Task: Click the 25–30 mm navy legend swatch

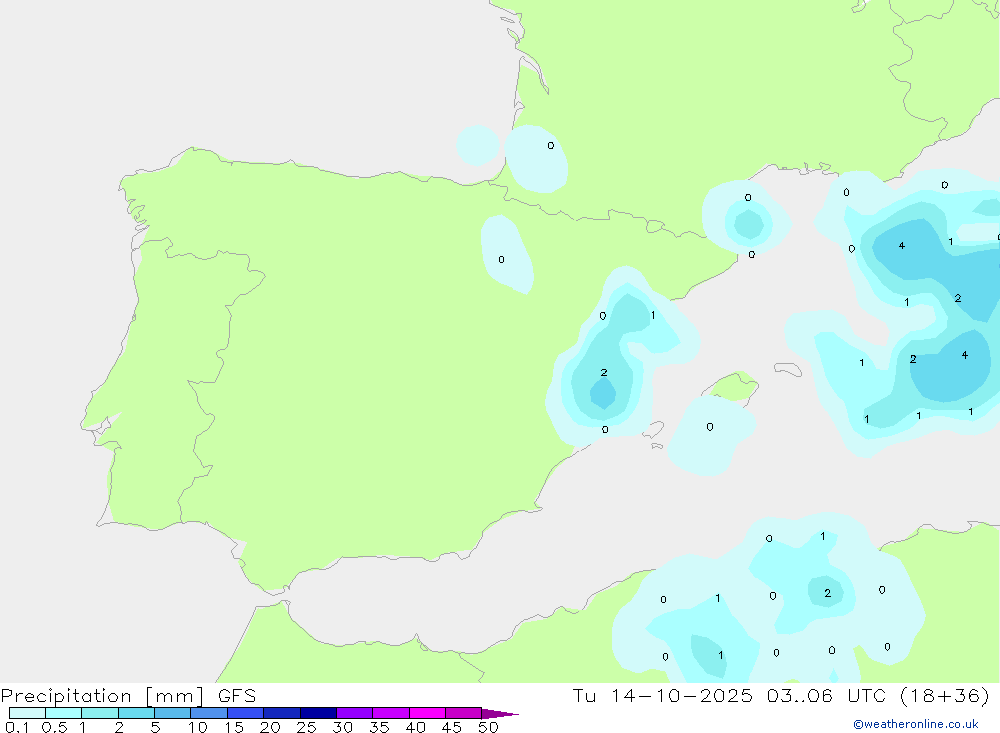Action: [x=318, y=713]
